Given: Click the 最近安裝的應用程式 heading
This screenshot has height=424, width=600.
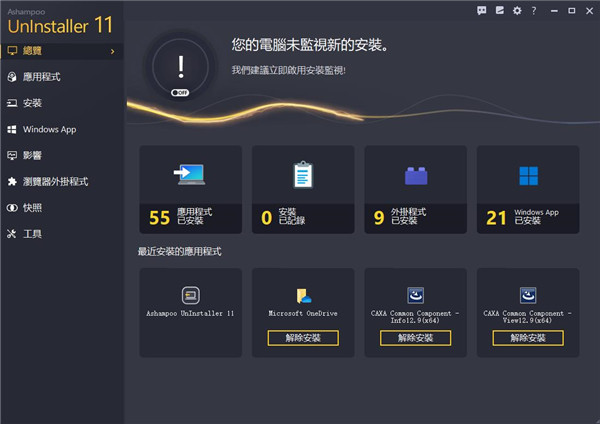Looking at the screenshot, I should (179, 251).
